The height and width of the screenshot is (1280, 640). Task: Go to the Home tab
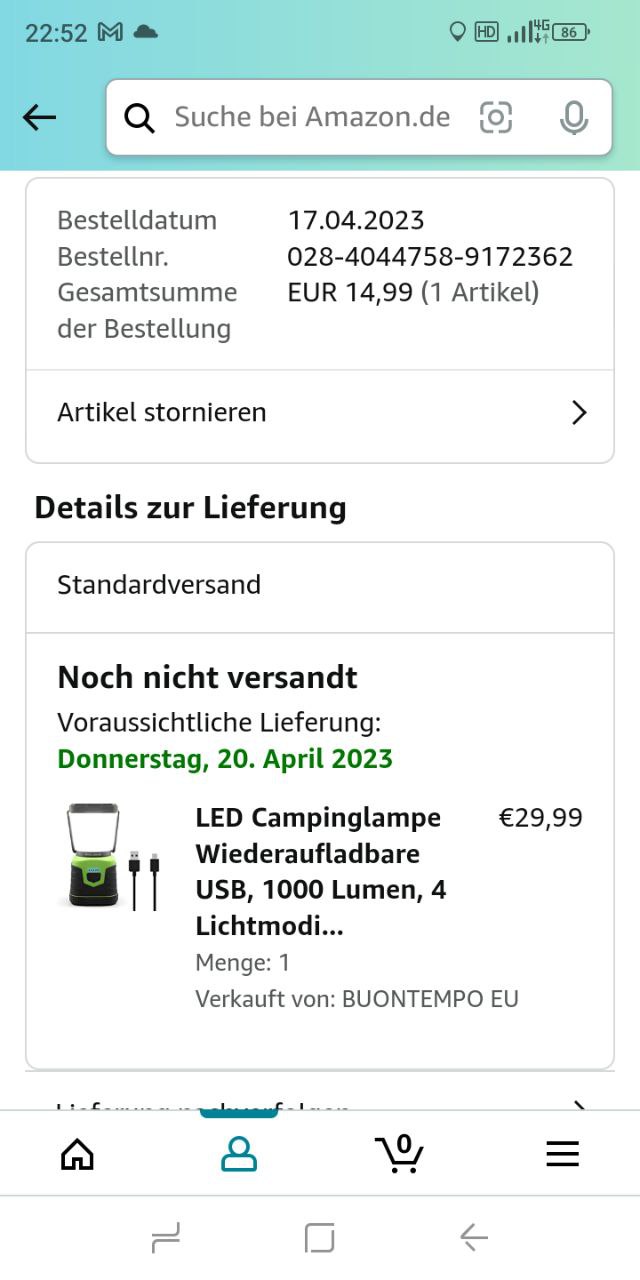click(x=77, y=1154)
